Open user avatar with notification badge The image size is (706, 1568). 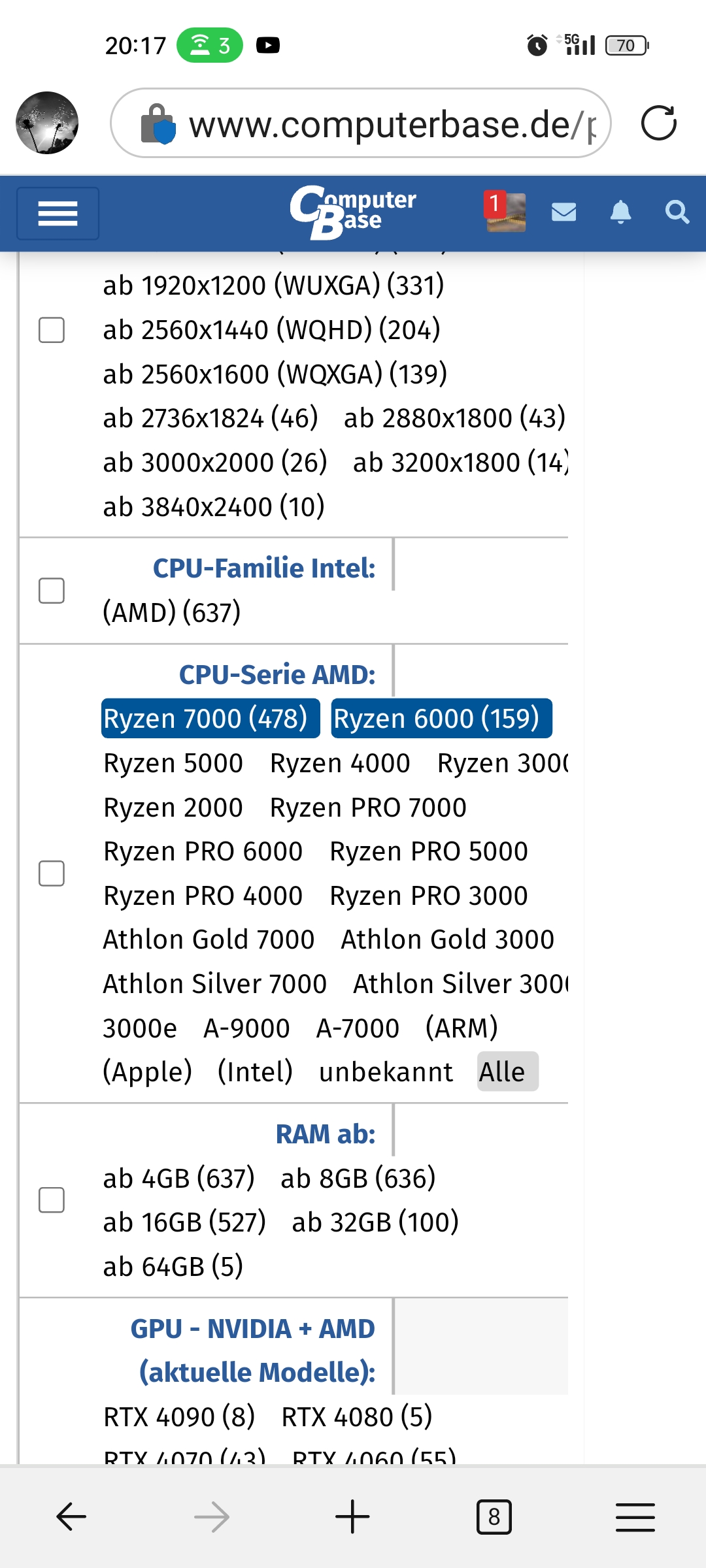pos(505,212)
